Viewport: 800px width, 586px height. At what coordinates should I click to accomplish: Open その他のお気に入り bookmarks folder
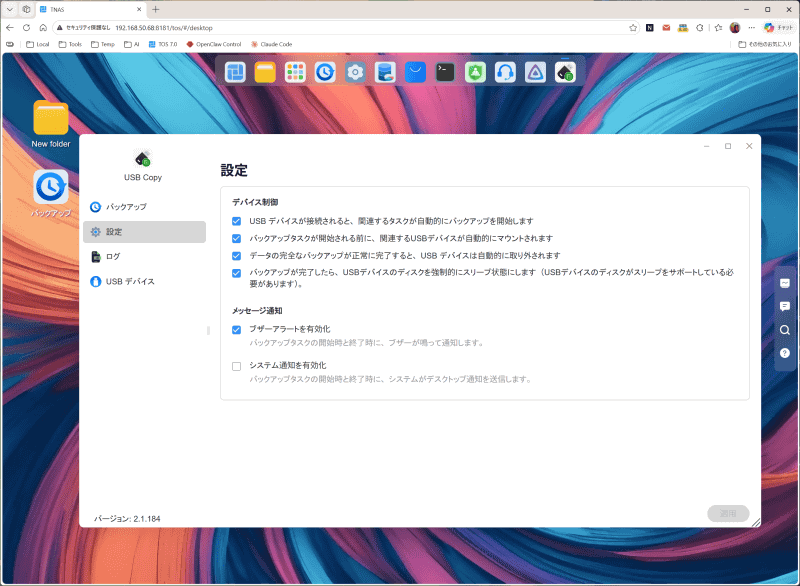coord(765,44)
